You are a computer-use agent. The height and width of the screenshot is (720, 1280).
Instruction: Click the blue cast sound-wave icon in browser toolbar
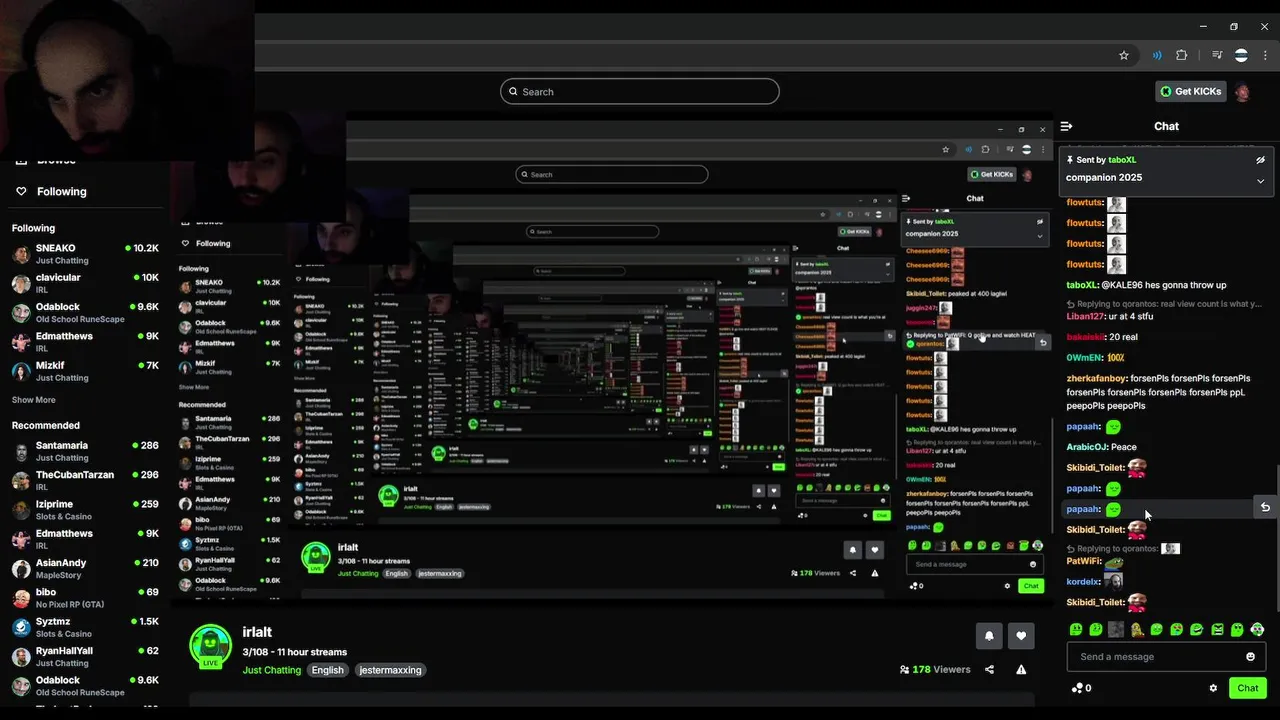1157,55
